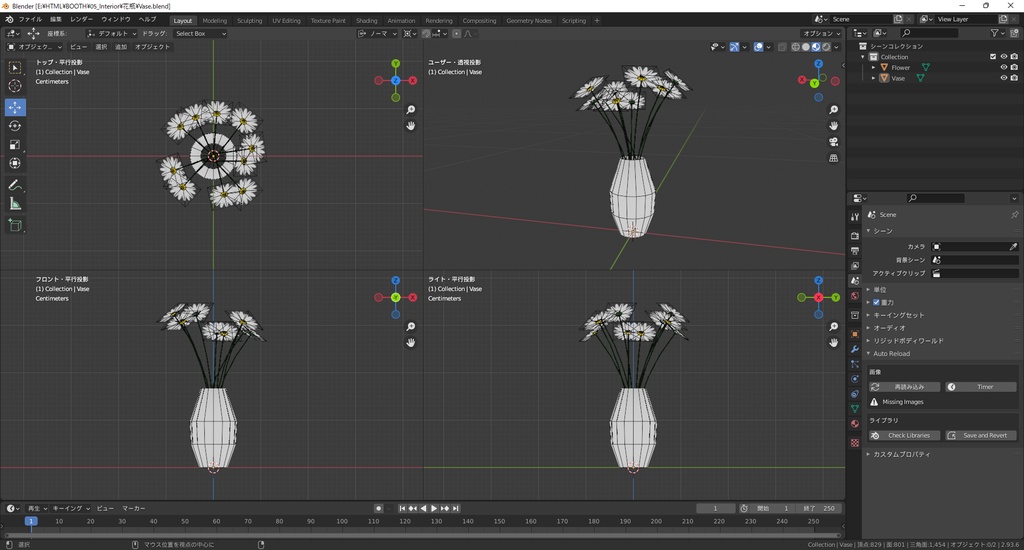The width and height of the screenshot is (1024, 550).
Task: Pick the Add Cube tool
Action: point(15,226)
